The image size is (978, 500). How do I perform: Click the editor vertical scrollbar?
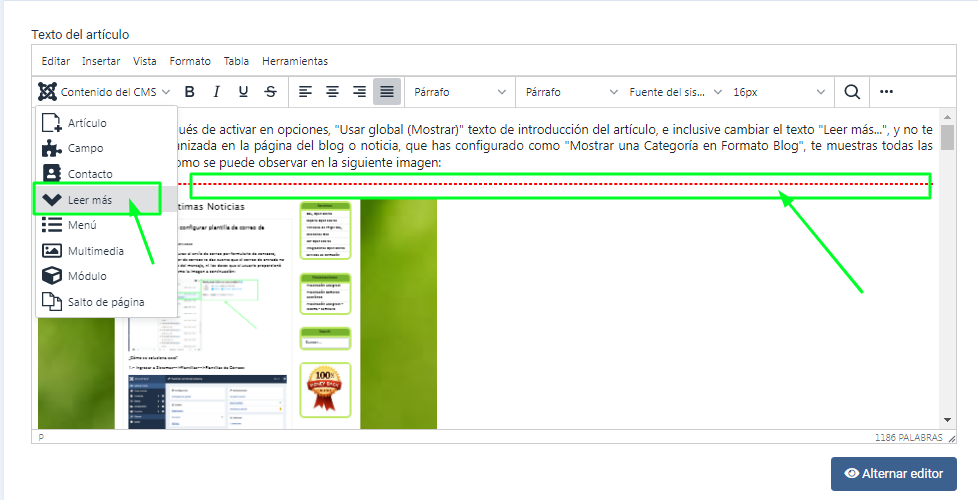[948, 270]
